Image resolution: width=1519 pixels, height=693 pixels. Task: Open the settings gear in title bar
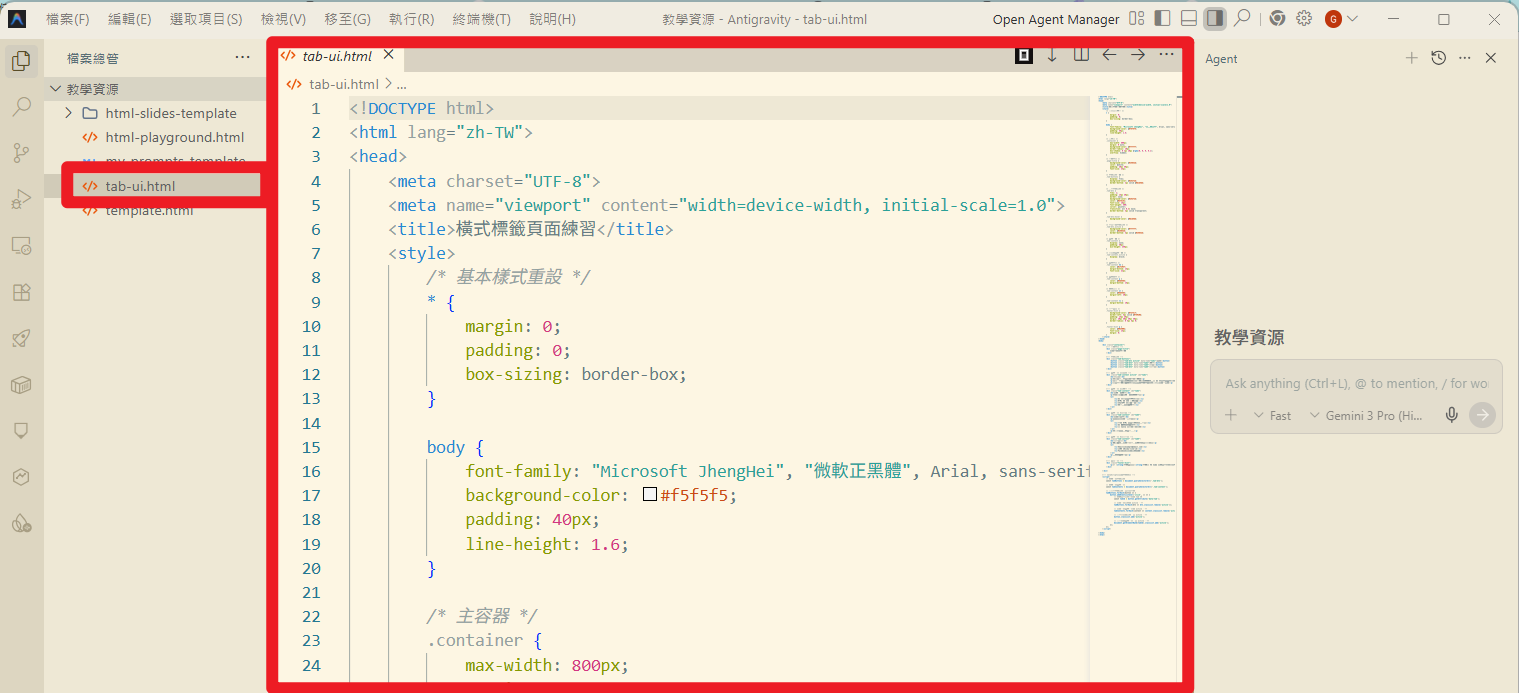click(1304, 18)
